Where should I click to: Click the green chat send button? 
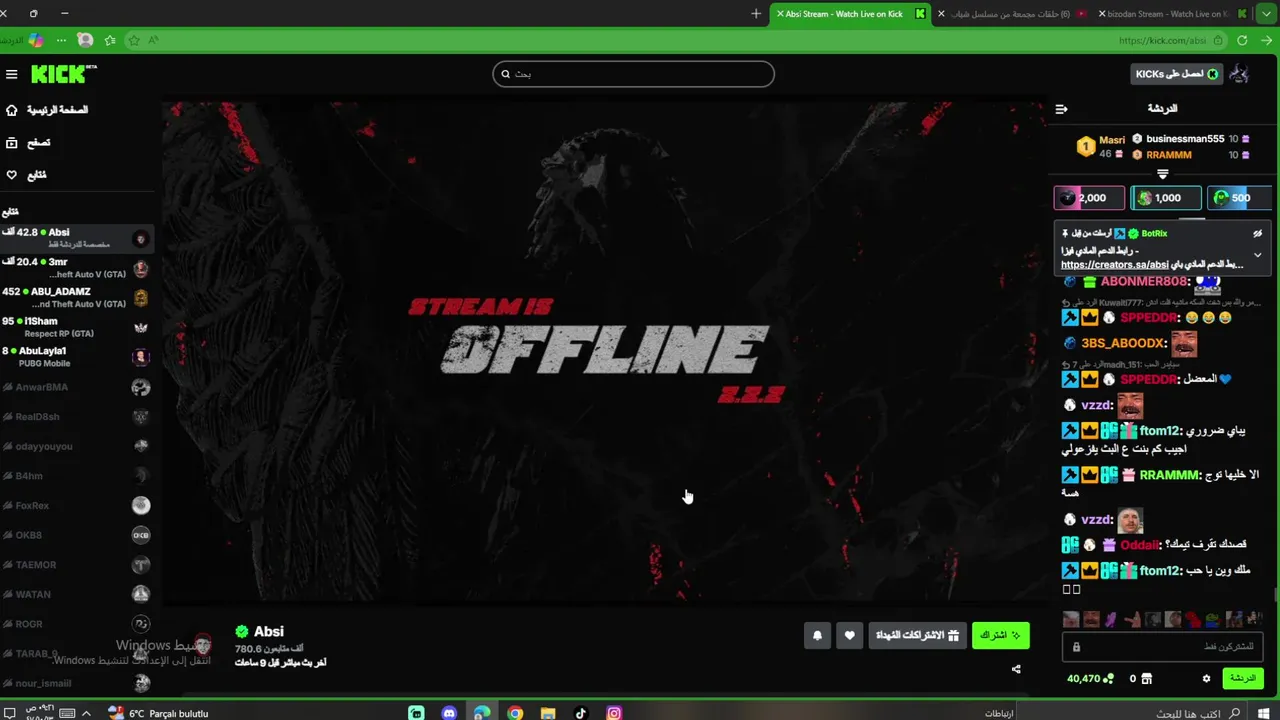click(x=1243, y=678)
